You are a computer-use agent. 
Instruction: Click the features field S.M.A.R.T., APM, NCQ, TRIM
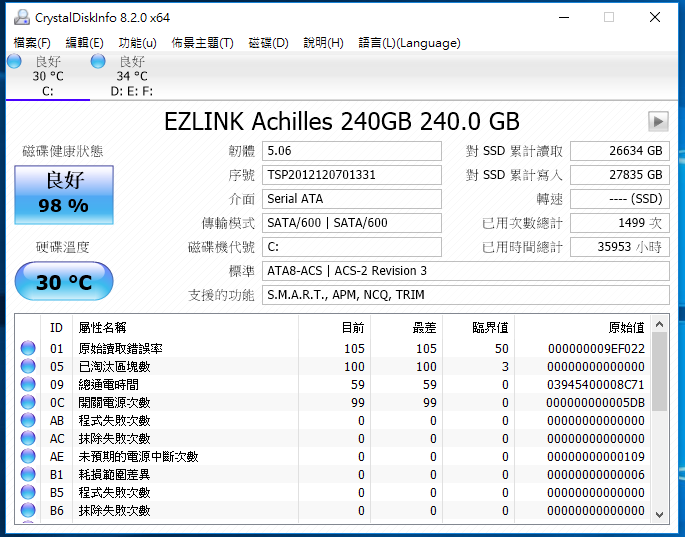(x=466, y=295)
